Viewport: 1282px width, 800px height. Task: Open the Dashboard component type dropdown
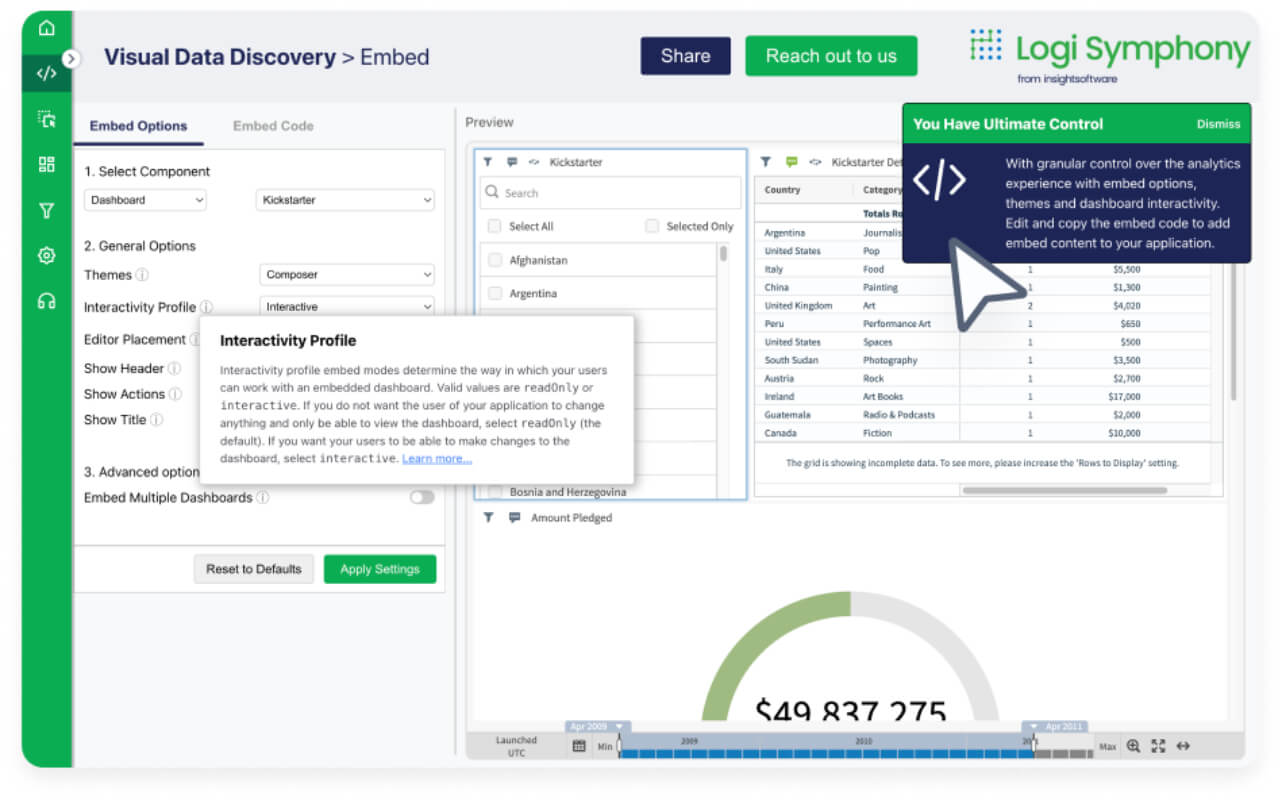click(145, 200)
